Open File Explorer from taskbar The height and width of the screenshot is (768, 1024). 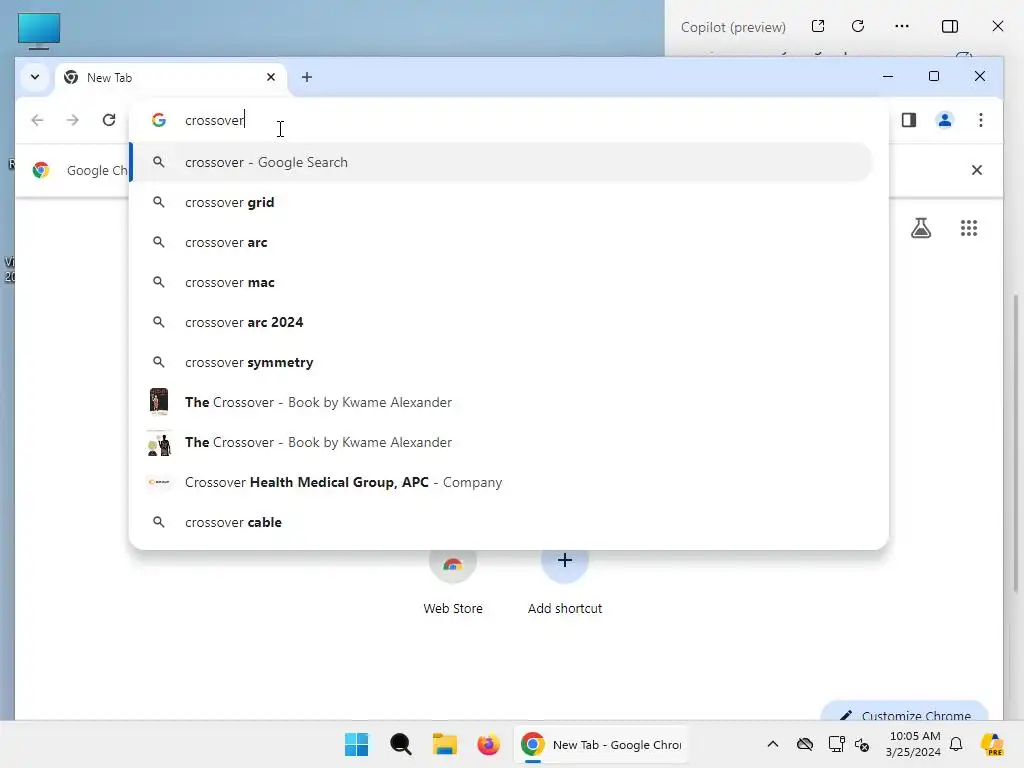coord(445,744)
